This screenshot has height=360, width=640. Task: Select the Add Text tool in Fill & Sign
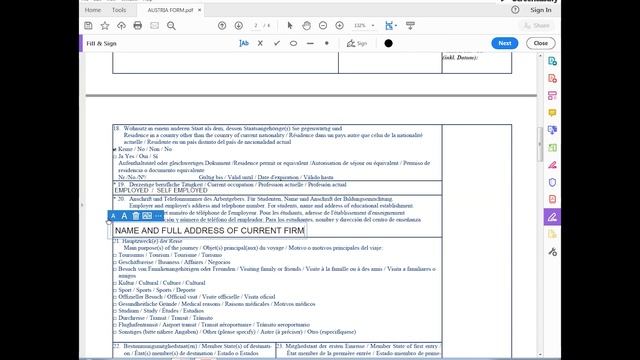tap(244, 43)
